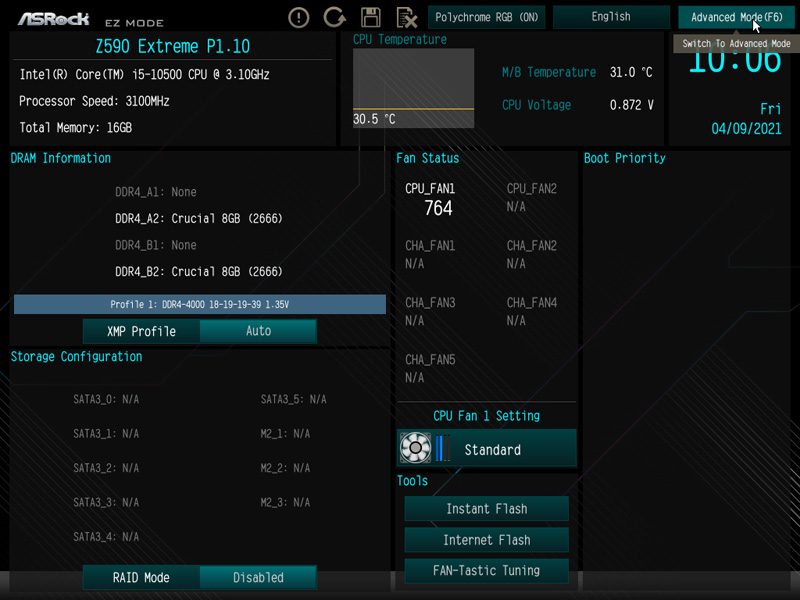Click the system info exclamation icon

[298, 18]
